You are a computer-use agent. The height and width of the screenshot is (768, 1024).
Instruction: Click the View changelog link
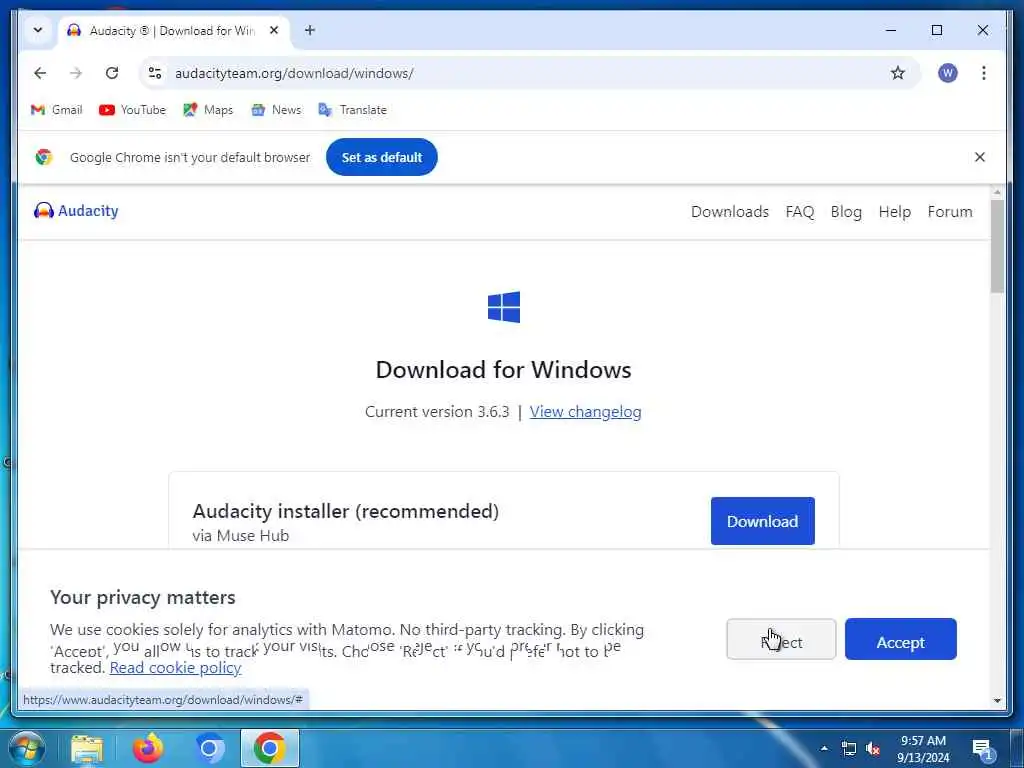585,411
